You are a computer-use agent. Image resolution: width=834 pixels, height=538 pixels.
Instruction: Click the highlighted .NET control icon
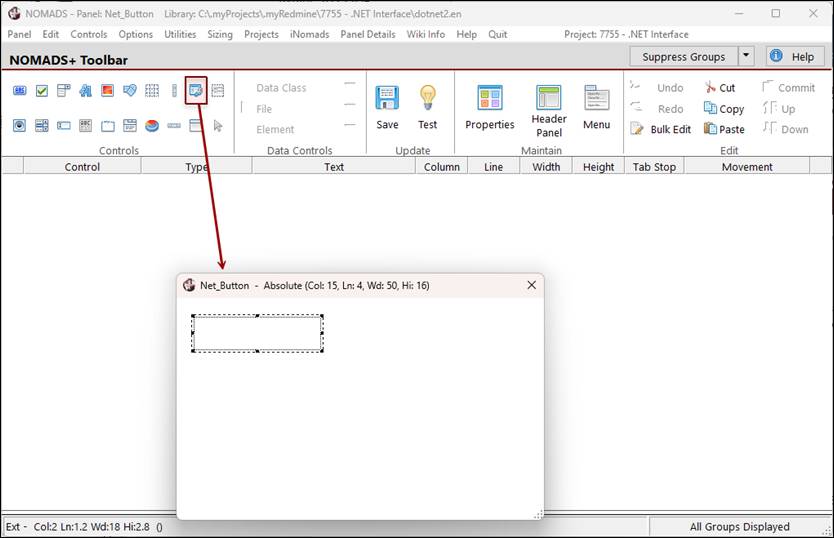tap(196, 91)
